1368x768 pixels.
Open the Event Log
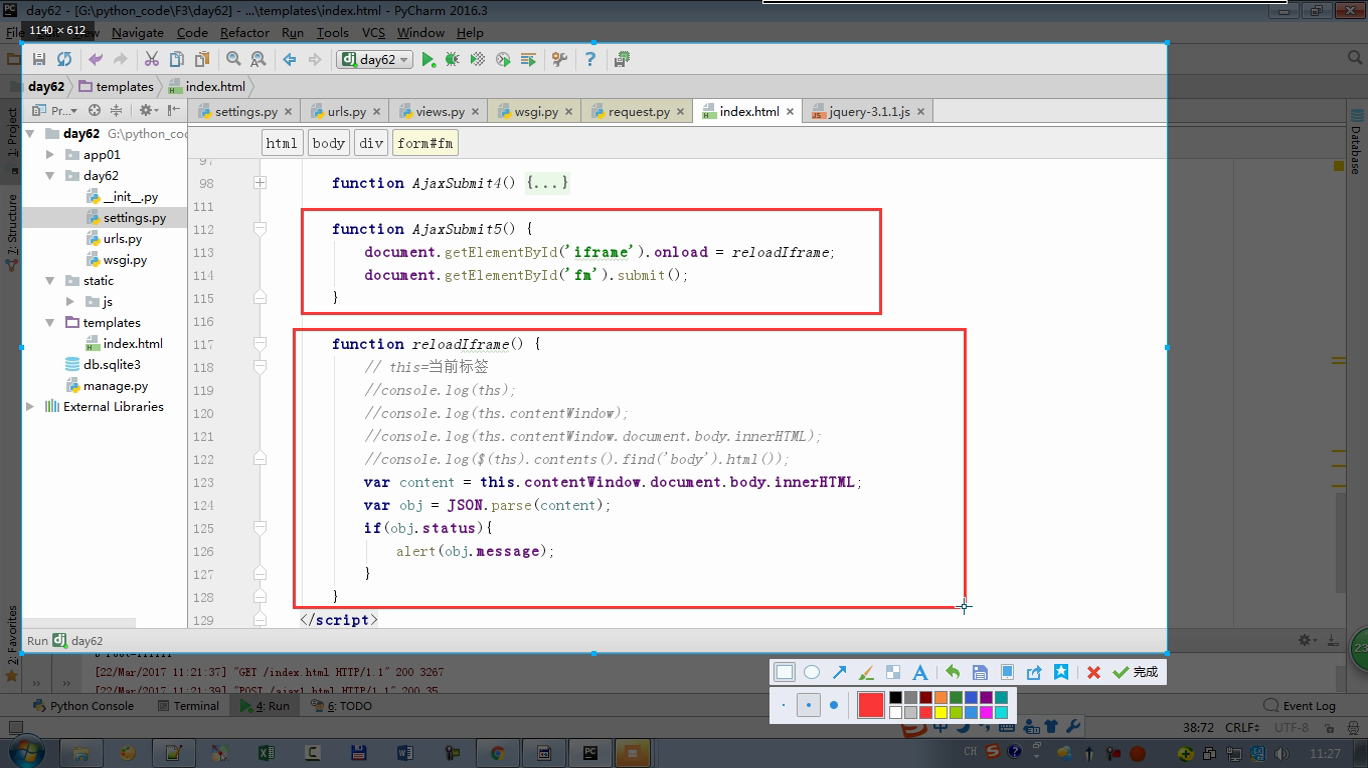click(x=1300, y=706)
